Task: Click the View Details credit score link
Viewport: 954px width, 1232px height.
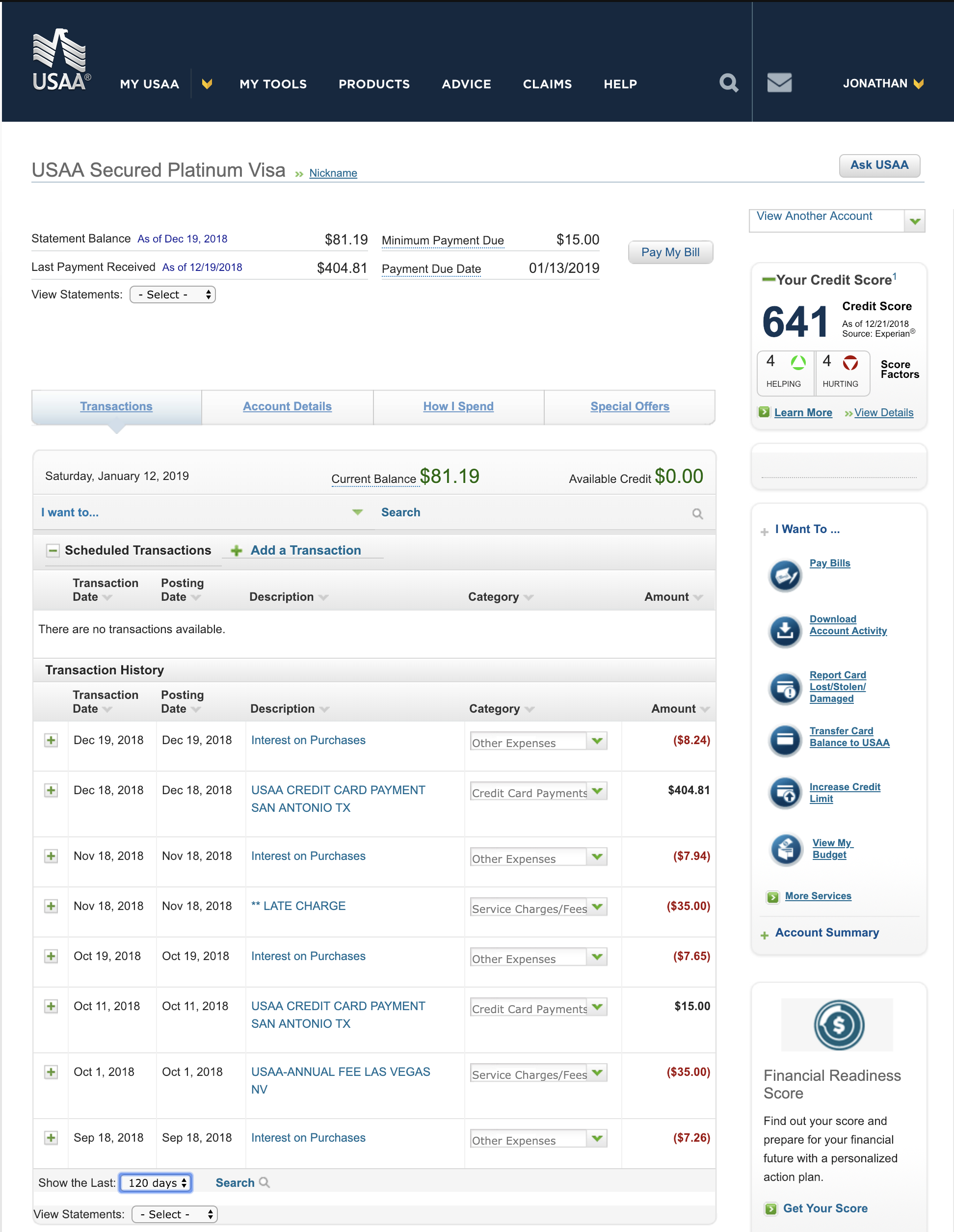Action: pos(883,413)
